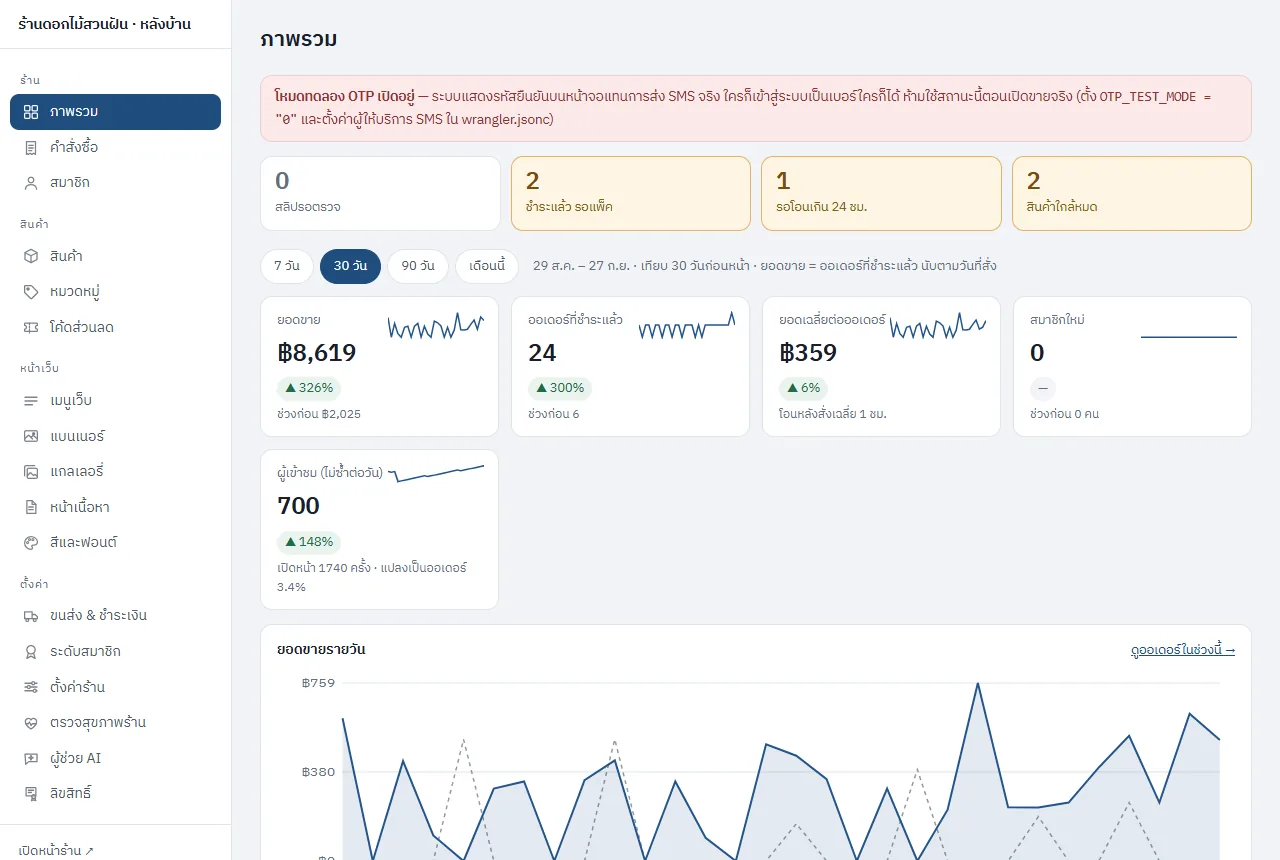
Task: Click the หมวดหมู่ tag icon
Action: pyautogui.click(x=31, y=292)
